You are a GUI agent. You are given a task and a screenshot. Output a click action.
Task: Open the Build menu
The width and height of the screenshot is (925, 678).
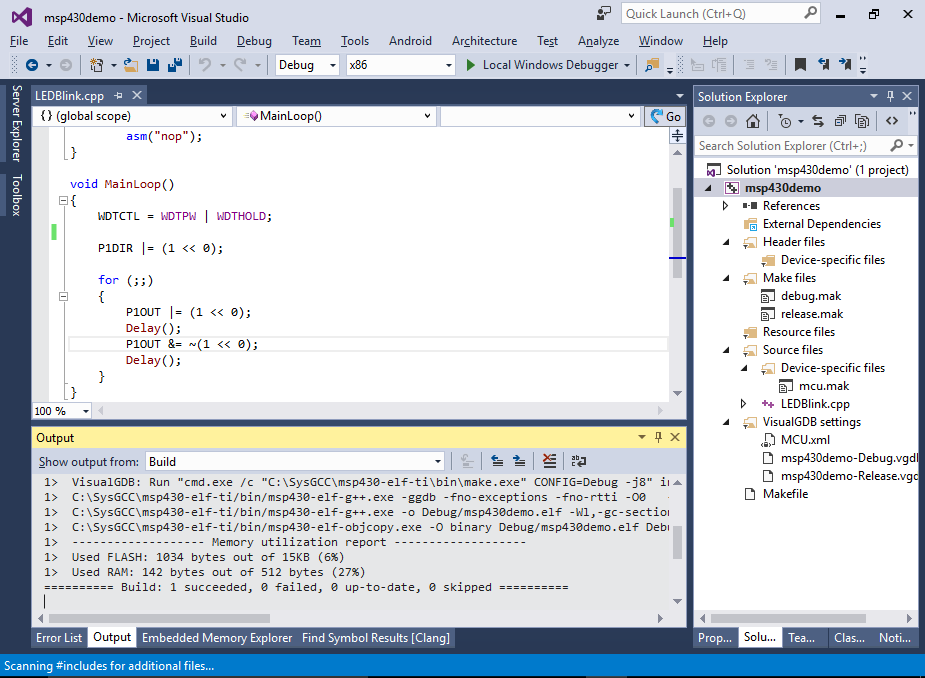point(203,41)
